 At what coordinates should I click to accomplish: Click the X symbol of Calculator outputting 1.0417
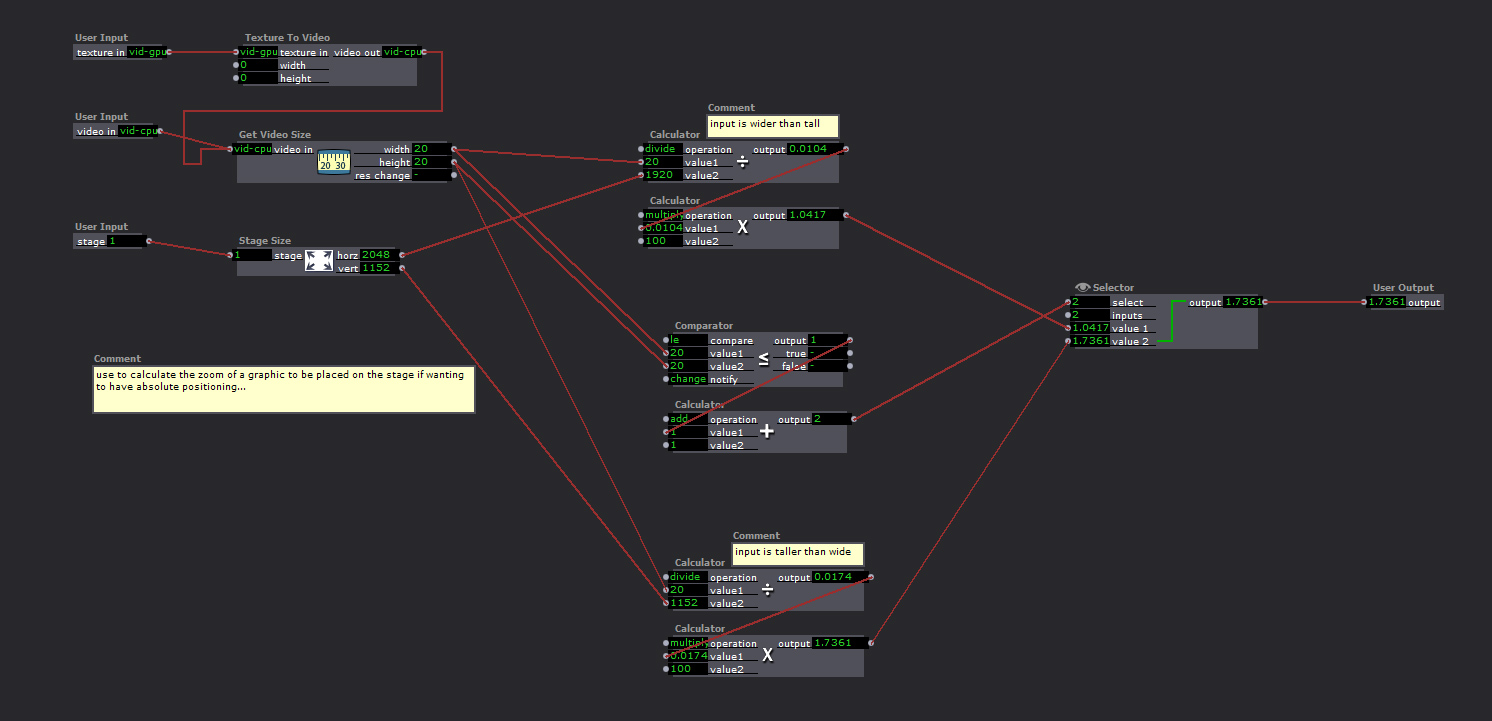click(742, 228)
